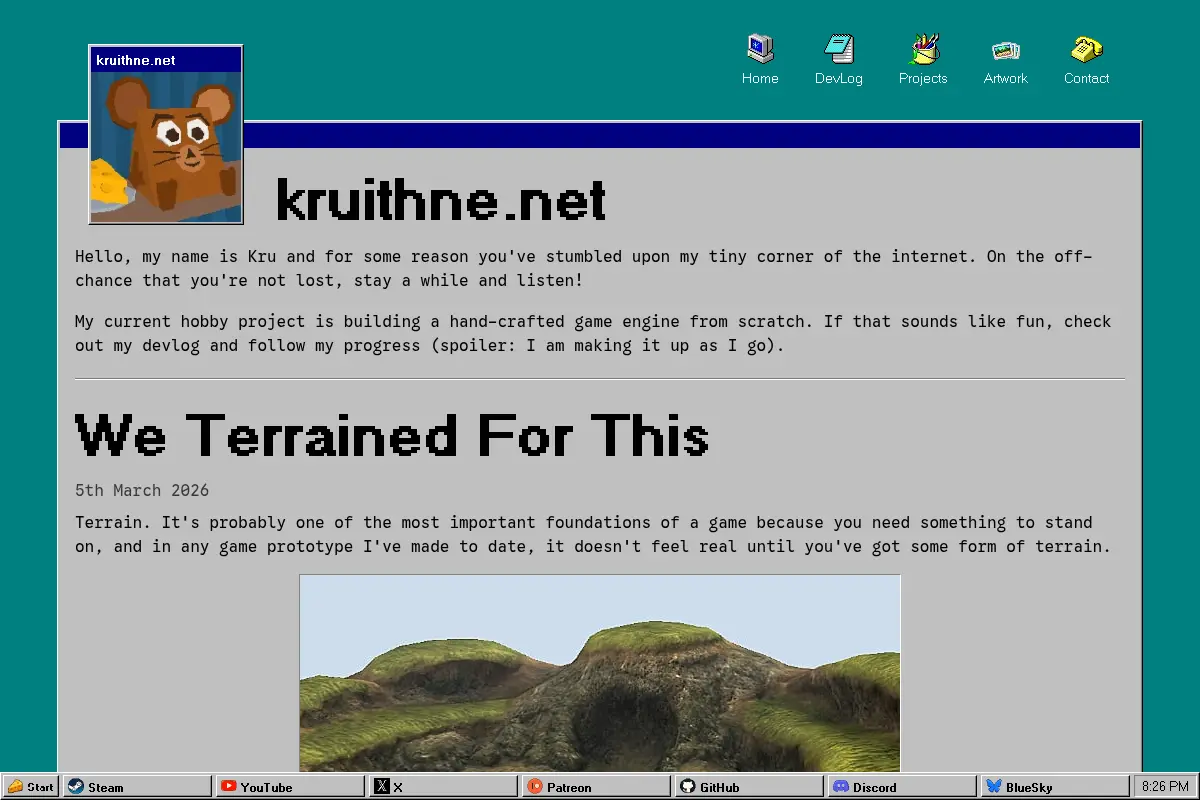Open the Artwork pictures icon
This screenshot has height=800, width=1200.
tap(1005, 49)
